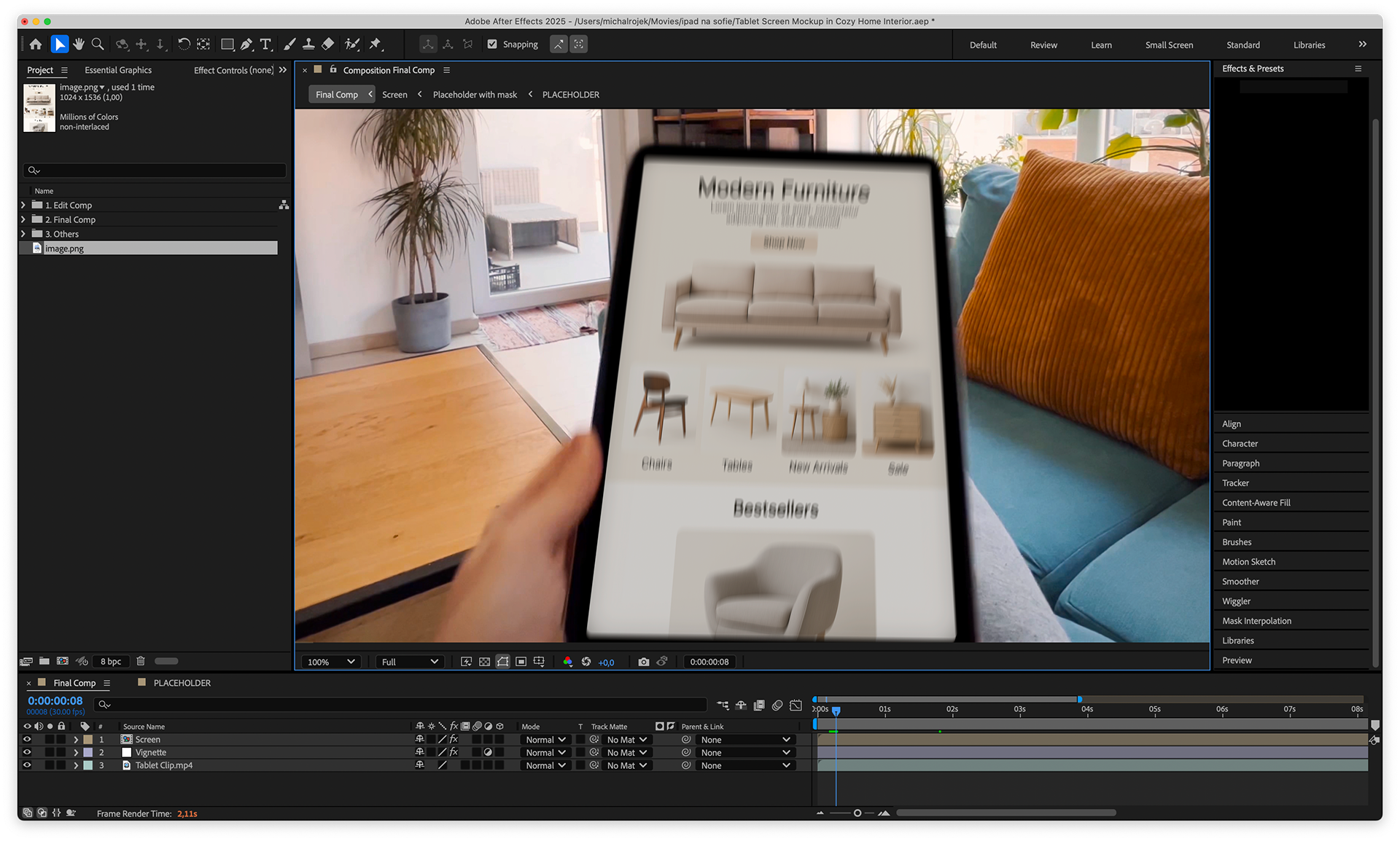
Task: Click the trash icon in Project panel
Action: click(141, 661)
